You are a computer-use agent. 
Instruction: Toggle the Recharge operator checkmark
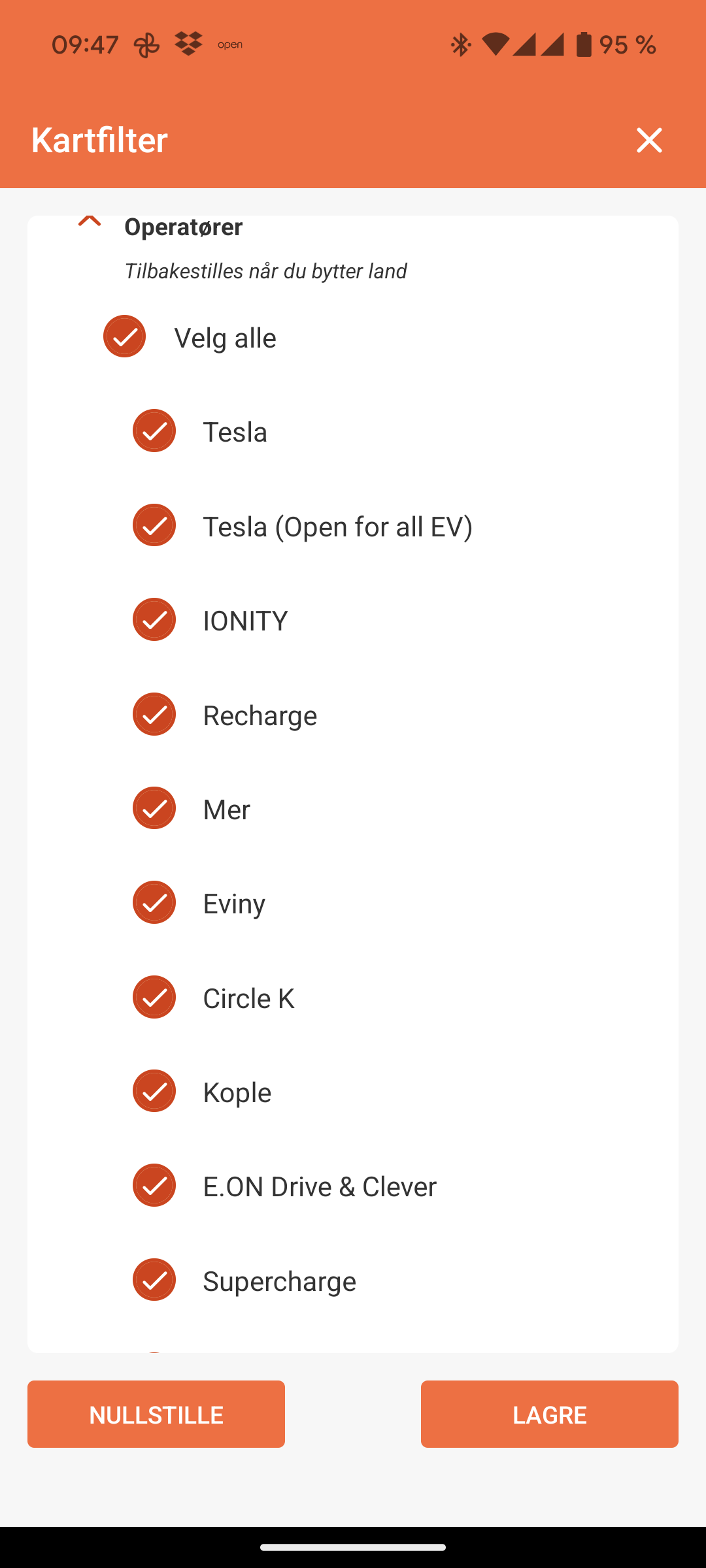(154, 714)
